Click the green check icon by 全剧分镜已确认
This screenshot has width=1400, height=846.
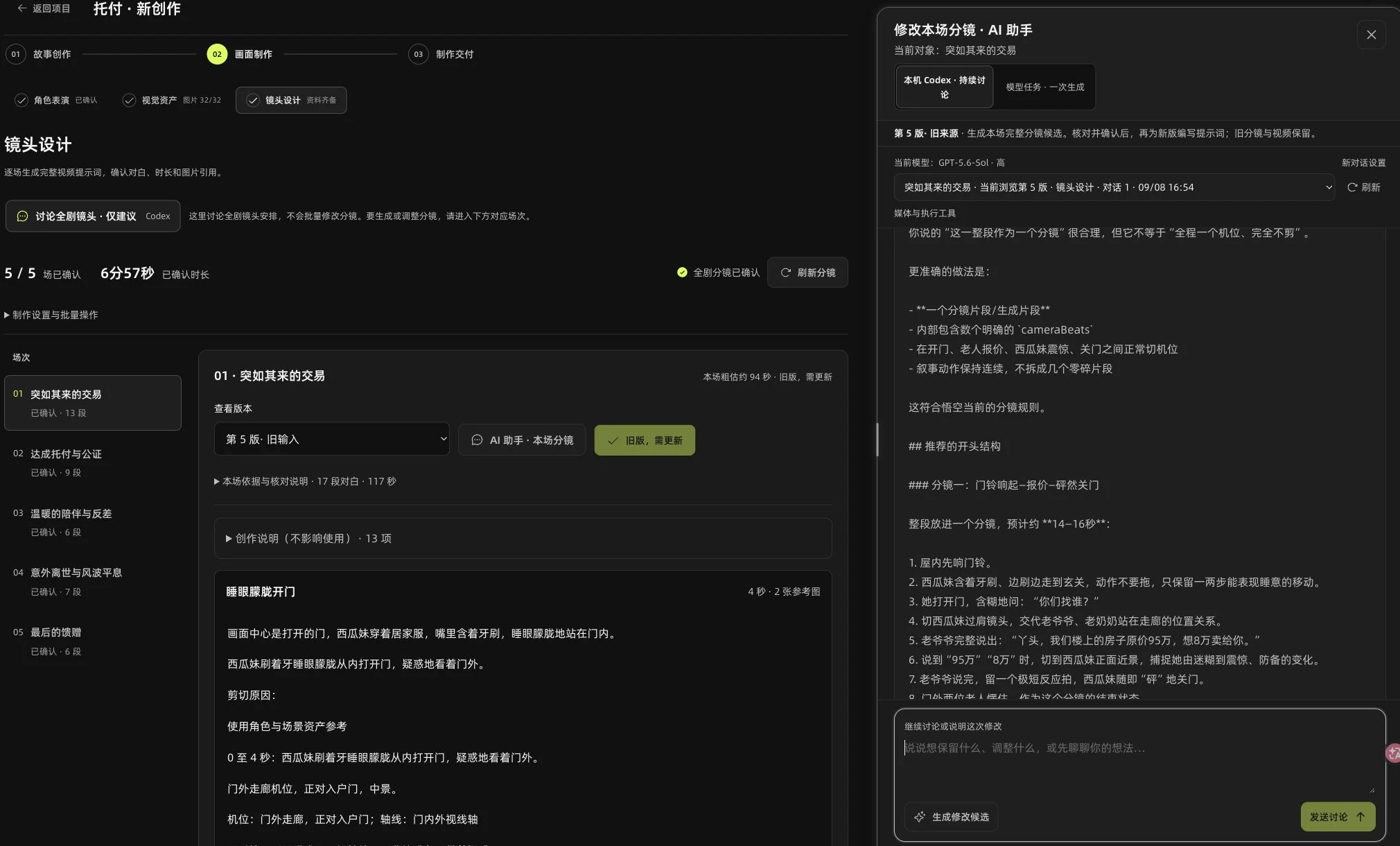tap(682, 273)
